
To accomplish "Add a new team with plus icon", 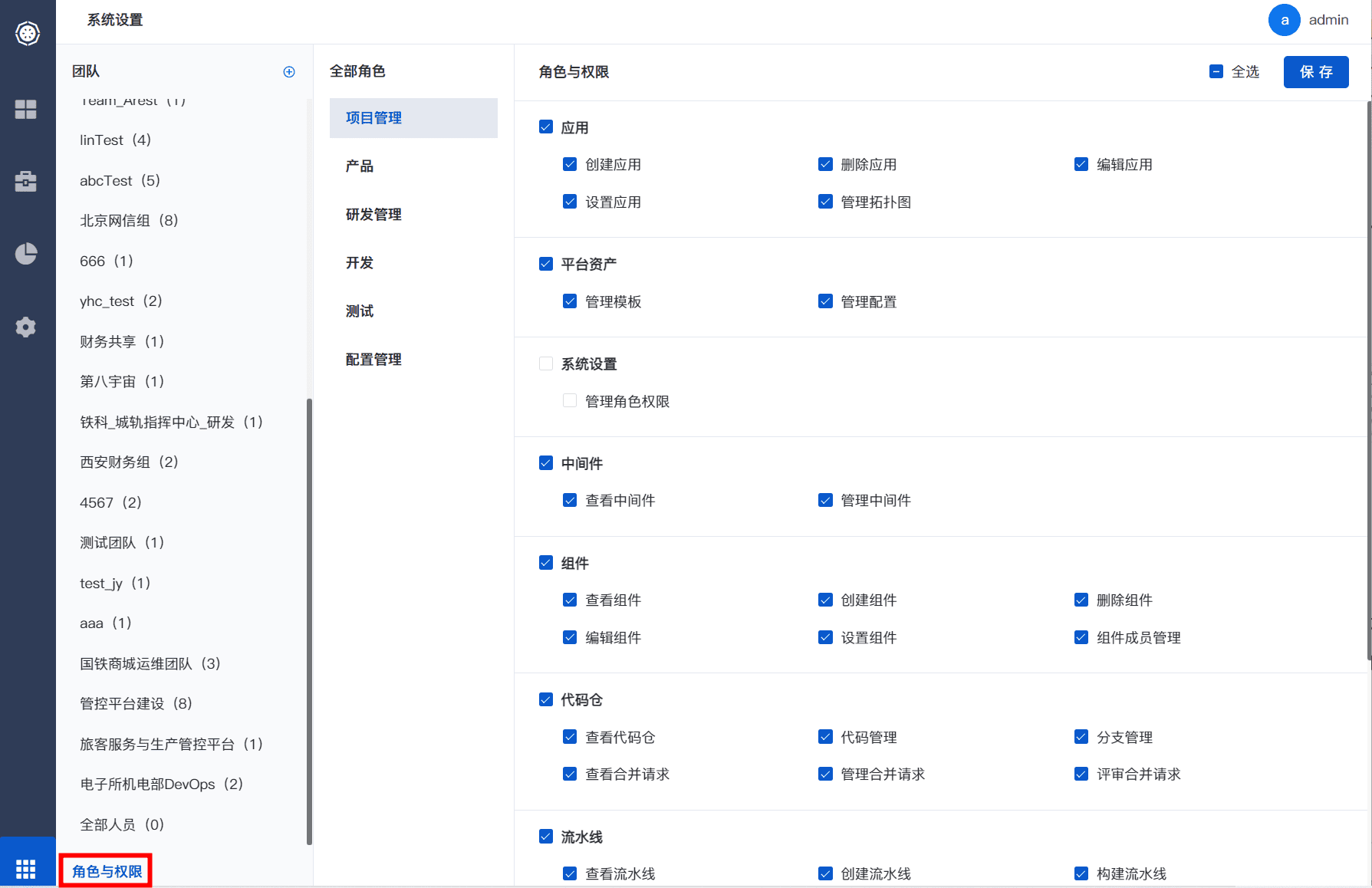I will pyautogui.click(x=289, y=72).
